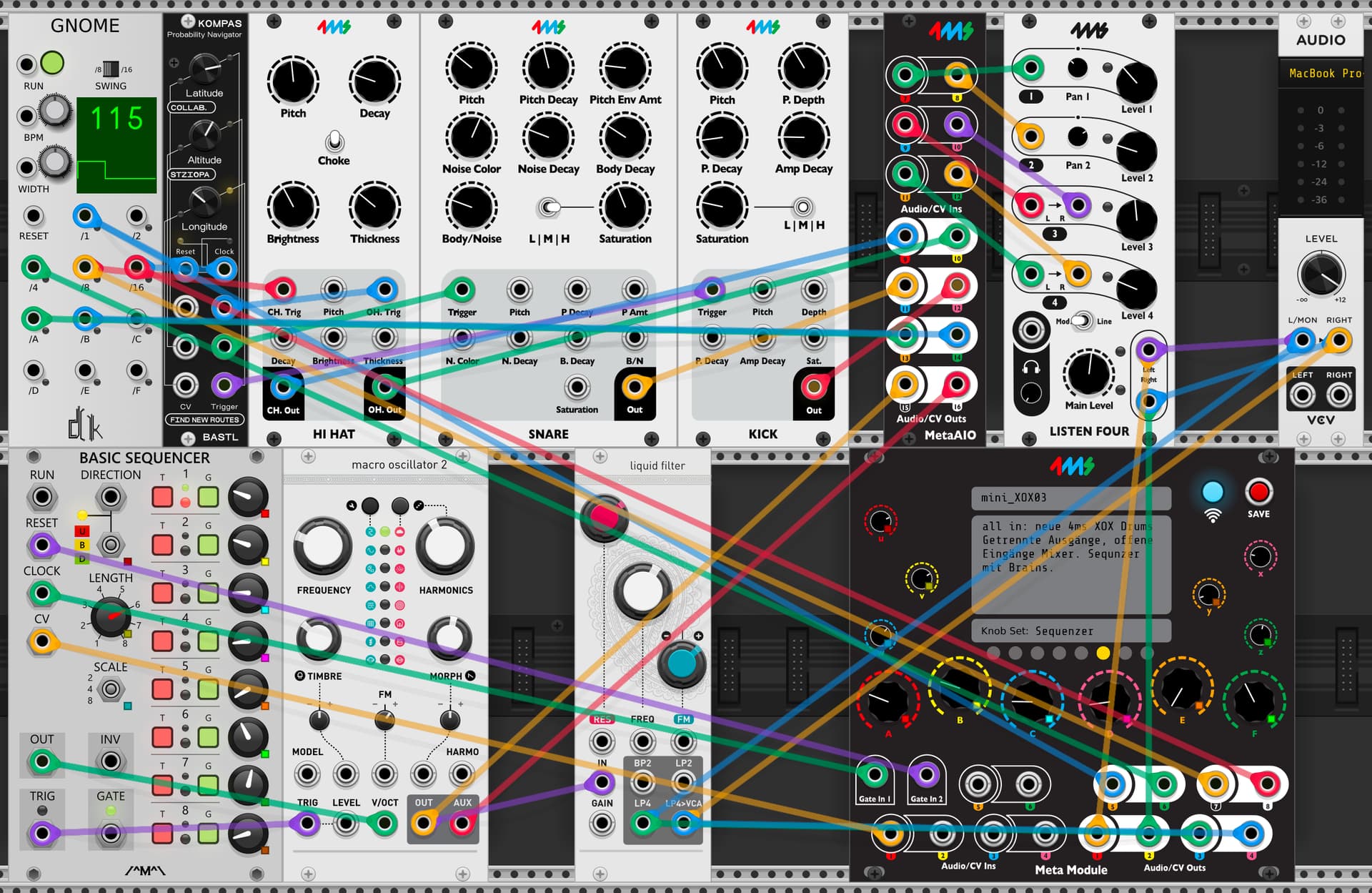Click the Longitude knob on KOMPAS
The height and width of the screenshot is (893, 1372).
pyautogui.click(x=205, y=202)
